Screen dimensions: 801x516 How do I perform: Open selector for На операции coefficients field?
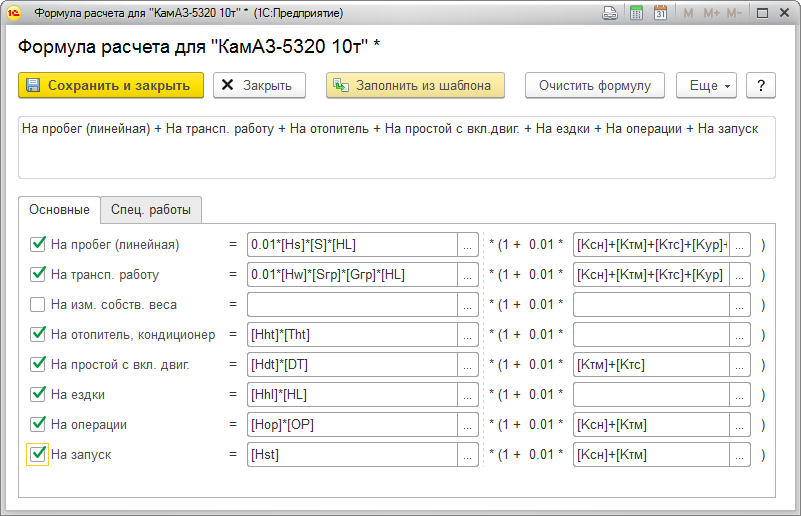pyautogui.click(x=740, y=424)
